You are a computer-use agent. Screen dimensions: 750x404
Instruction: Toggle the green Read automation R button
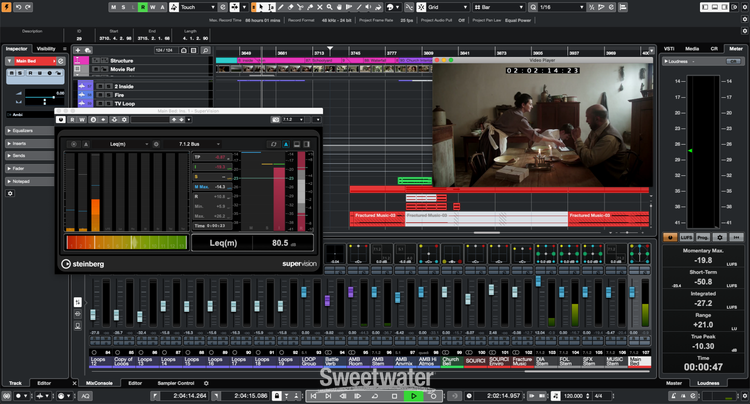click(x=143, y=7)
